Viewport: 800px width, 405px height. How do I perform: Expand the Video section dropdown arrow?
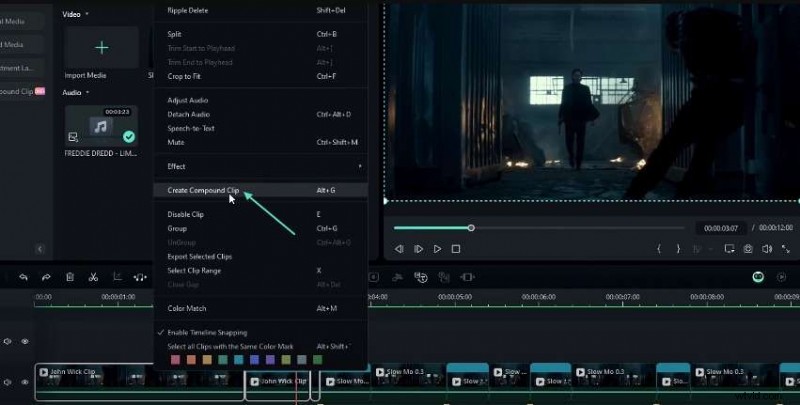click(x=87, y=14)
